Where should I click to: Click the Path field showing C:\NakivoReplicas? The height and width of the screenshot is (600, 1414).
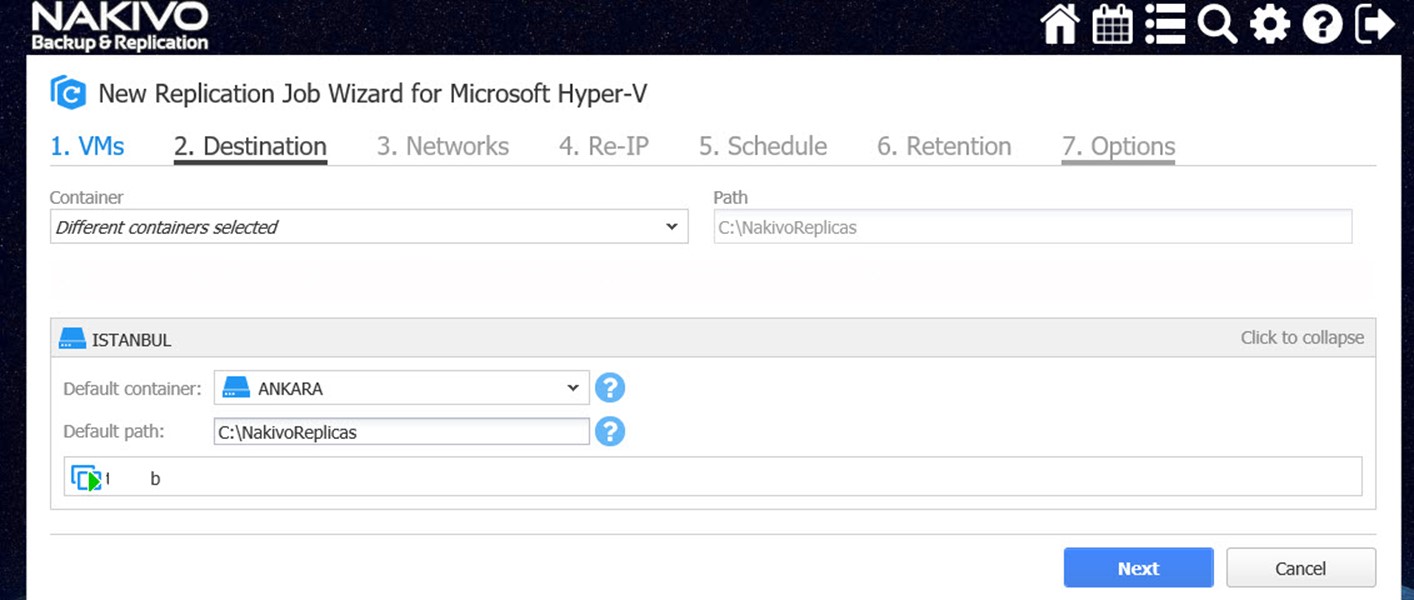pyautogui.click(x=1032, y=227)
